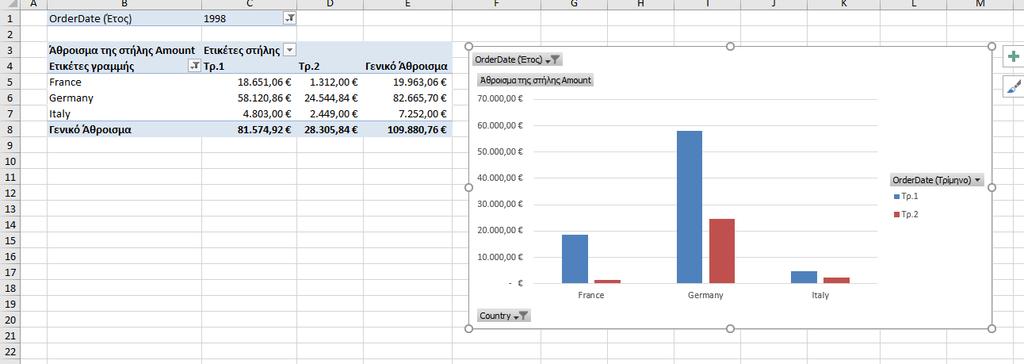
Task: Open OrderDate (Τρίμηνο) legend field button
Action: (936, 180)
